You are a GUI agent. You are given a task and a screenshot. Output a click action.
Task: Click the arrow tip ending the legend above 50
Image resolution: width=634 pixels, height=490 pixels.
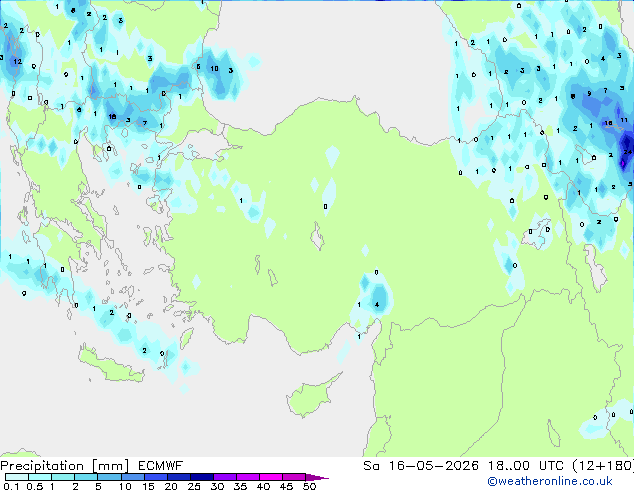click(318, 478)
